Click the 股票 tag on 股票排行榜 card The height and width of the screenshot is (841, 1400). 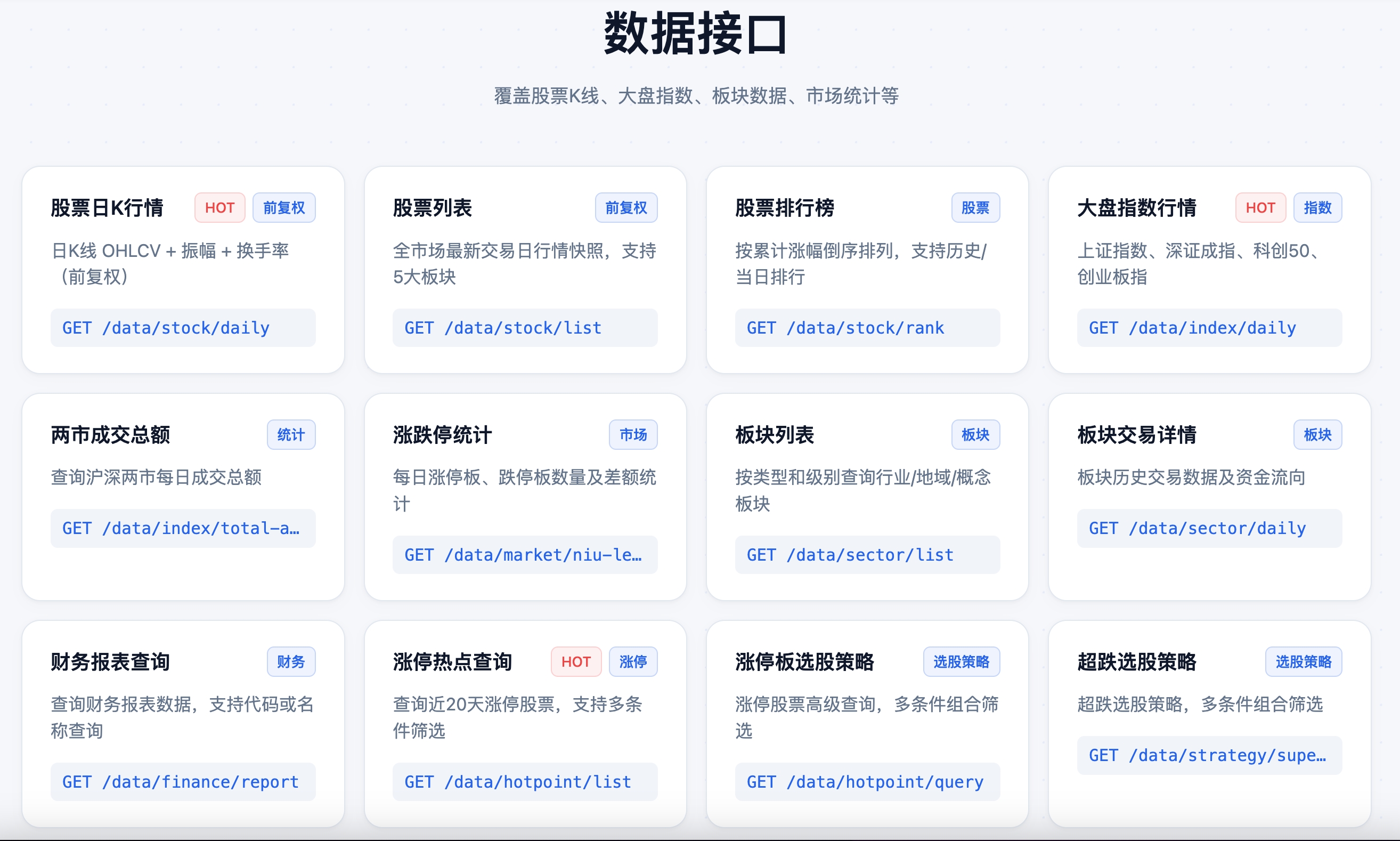tap(975, 208)
